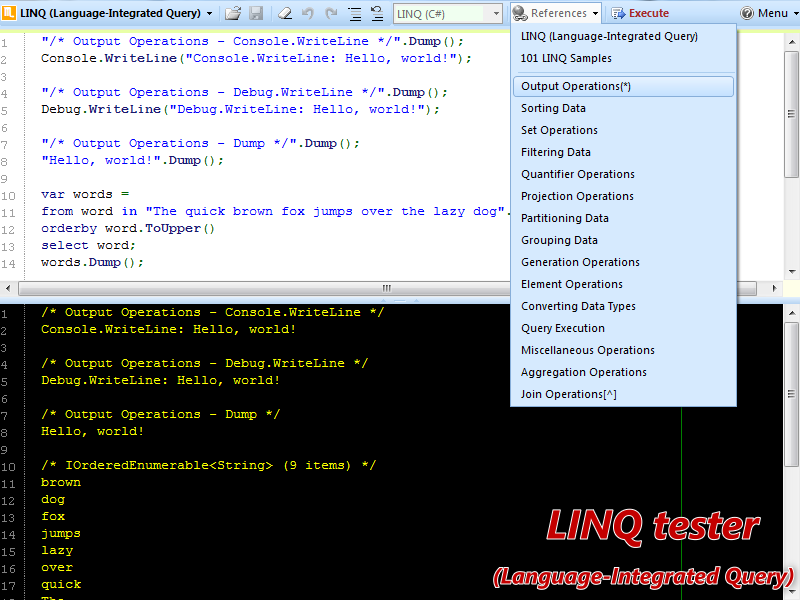Click the eraser clear icon
This screenshot has height=600, width=800.
[285, 13]
